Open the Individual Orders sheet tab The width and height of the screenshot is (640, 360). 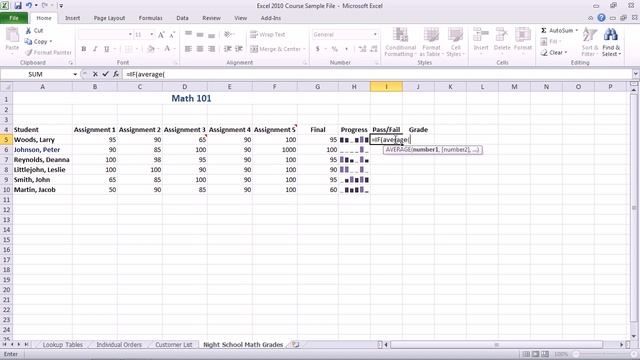pos(119,345)
